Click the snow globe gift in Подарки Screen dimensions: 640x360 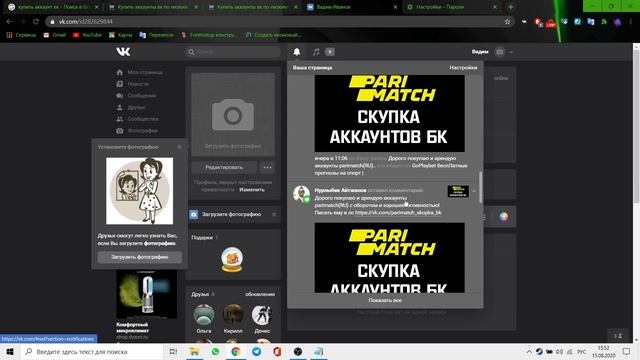(x=232, y=260)
